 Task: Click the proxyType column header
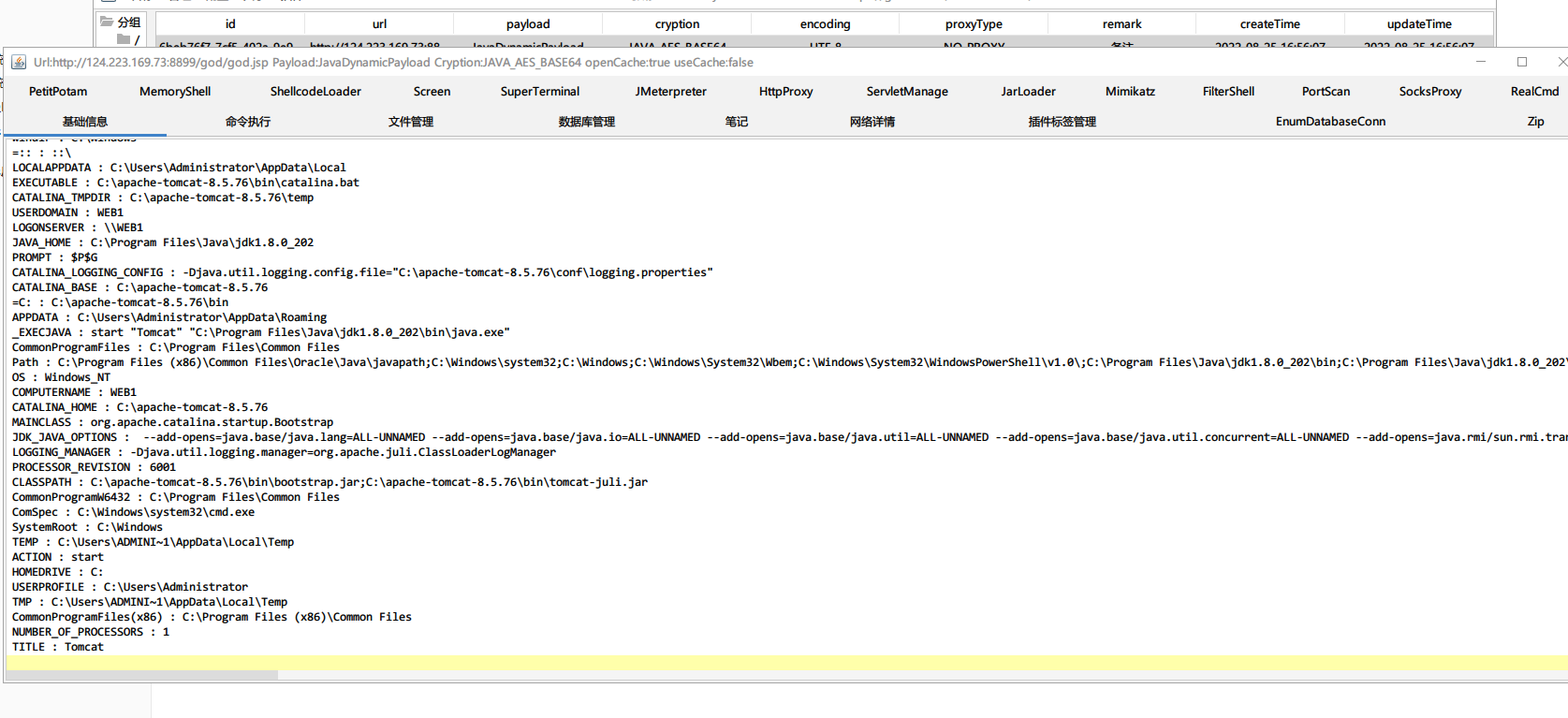(974, 24)
